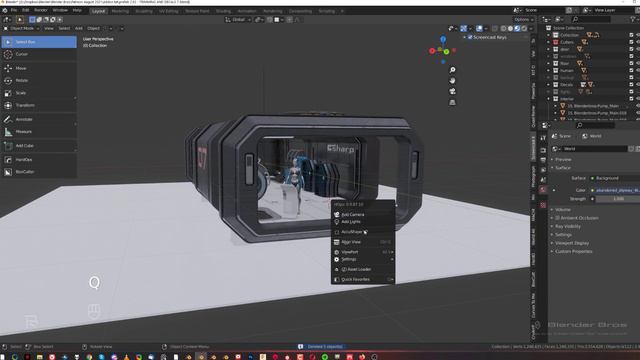The image size is (640, 360).
Task: Toggle exclude checkbox for Collection row
Action: pos(631,35)
